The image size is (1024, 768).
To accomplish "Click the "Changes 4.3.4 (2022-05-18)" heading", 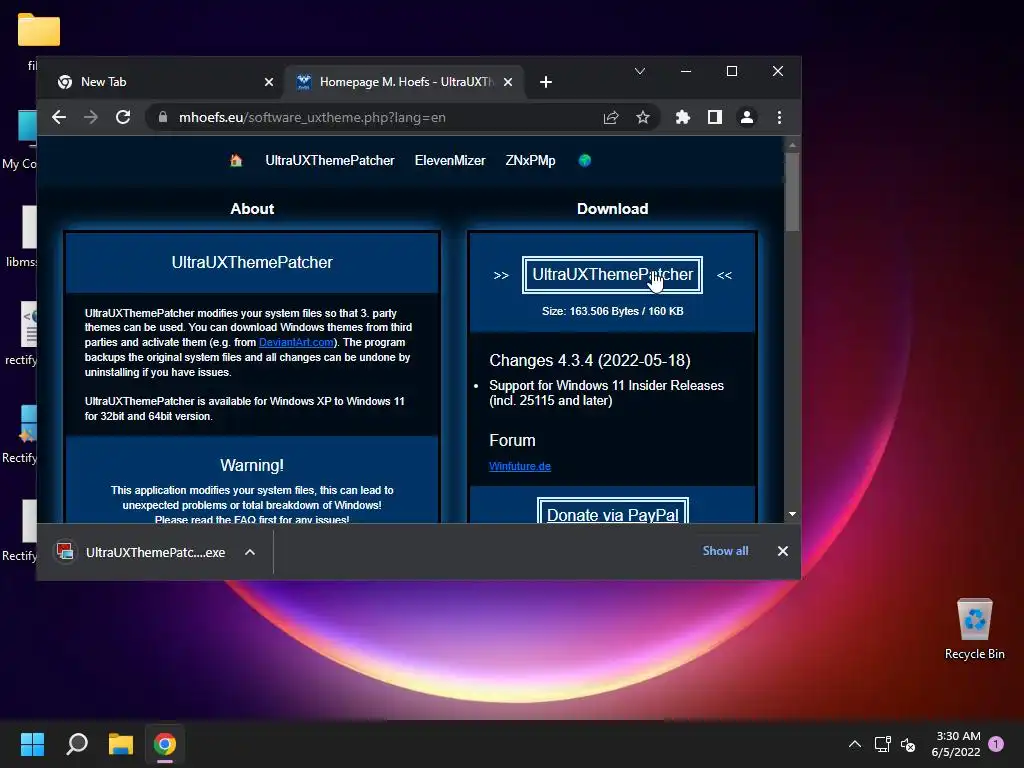I will coord(590,360).
